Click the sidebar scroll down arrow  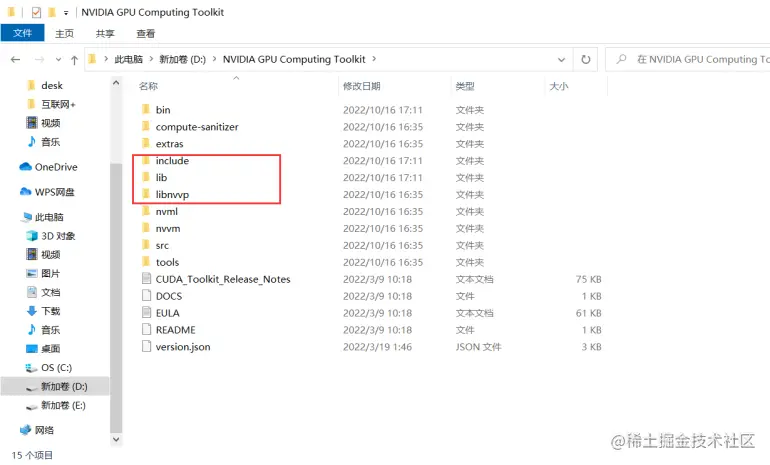(x=116, y=439)
